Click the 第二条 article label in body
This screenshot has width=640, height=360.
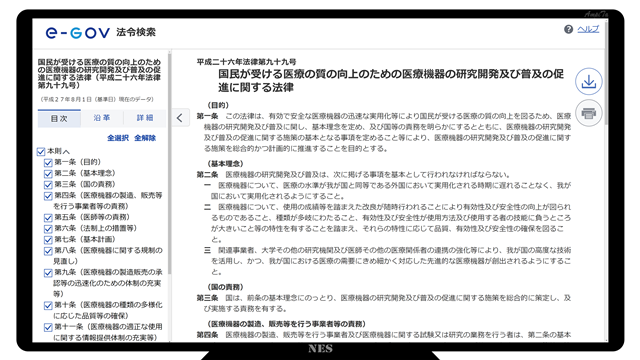[x=207, y=175]
